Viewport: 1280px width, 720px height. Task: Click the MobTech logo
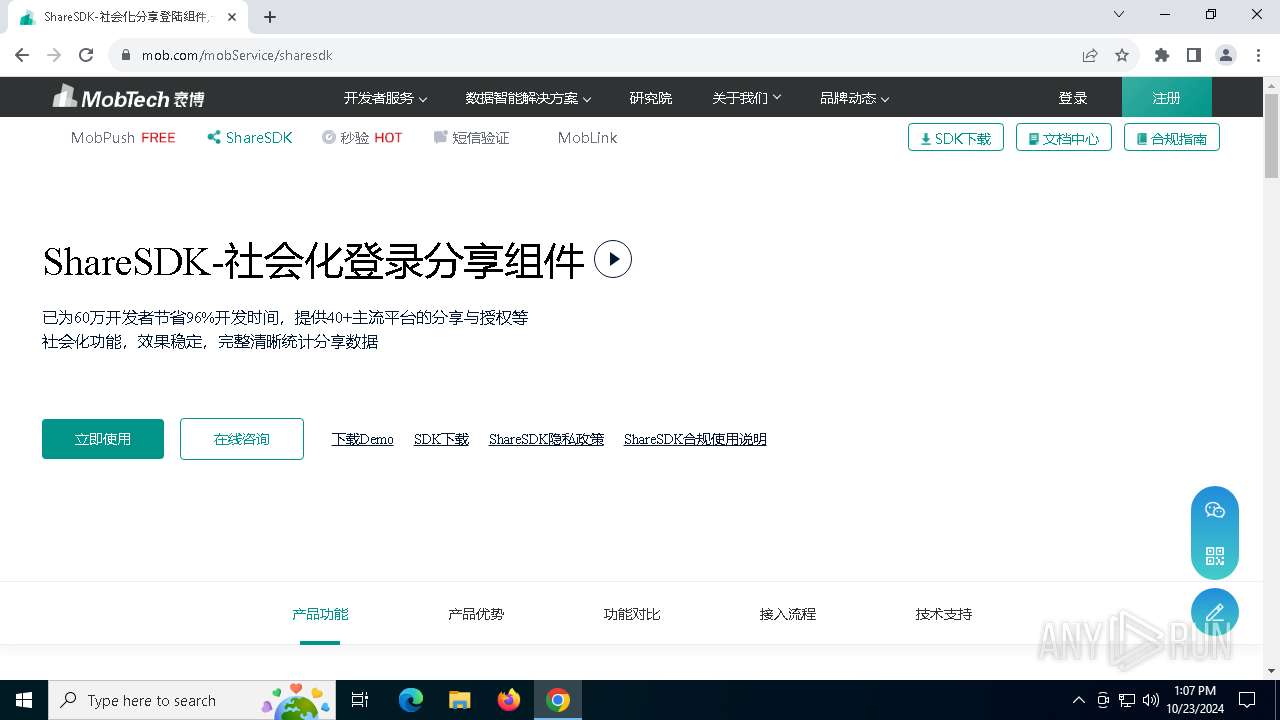[128, 97]
